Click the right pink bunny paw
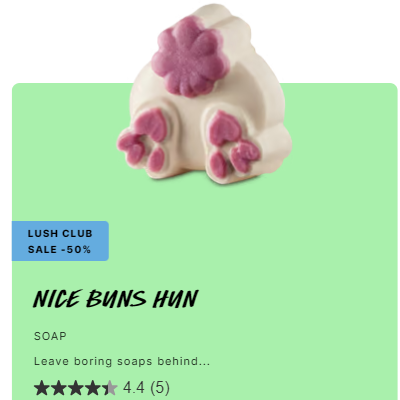Screen dimensions: 400x400 [x=233, y=144]
